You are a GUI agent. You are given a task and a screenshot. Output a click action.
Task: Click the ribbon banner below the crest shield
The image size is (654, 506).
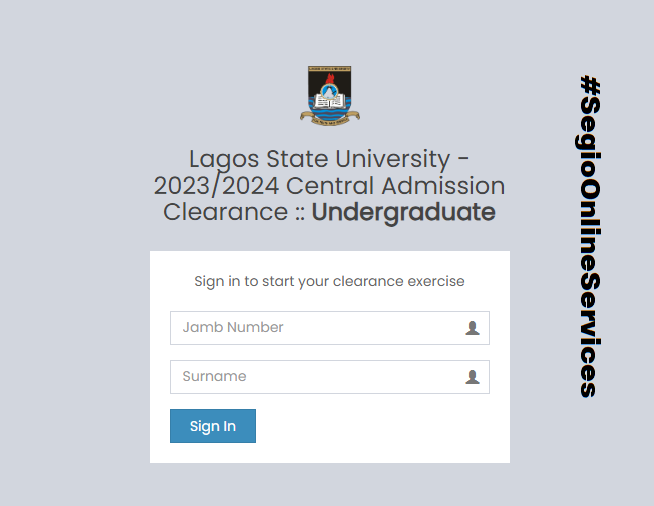(x=330, y=118)
